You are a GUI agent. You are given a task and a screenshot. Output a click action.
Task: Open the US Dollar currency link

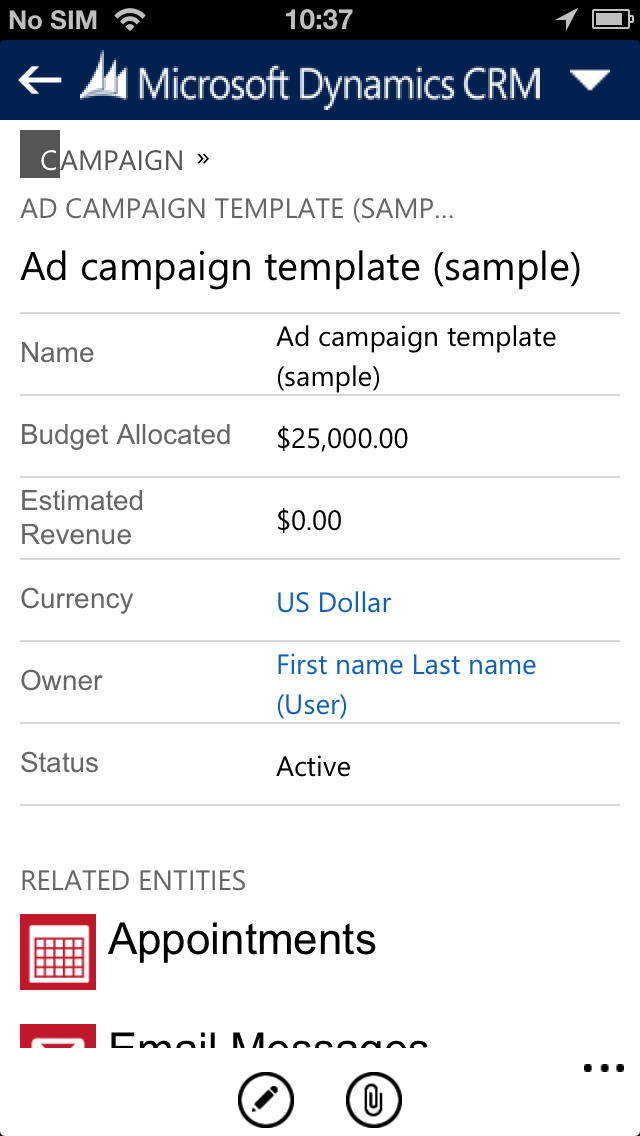[334, 602]
